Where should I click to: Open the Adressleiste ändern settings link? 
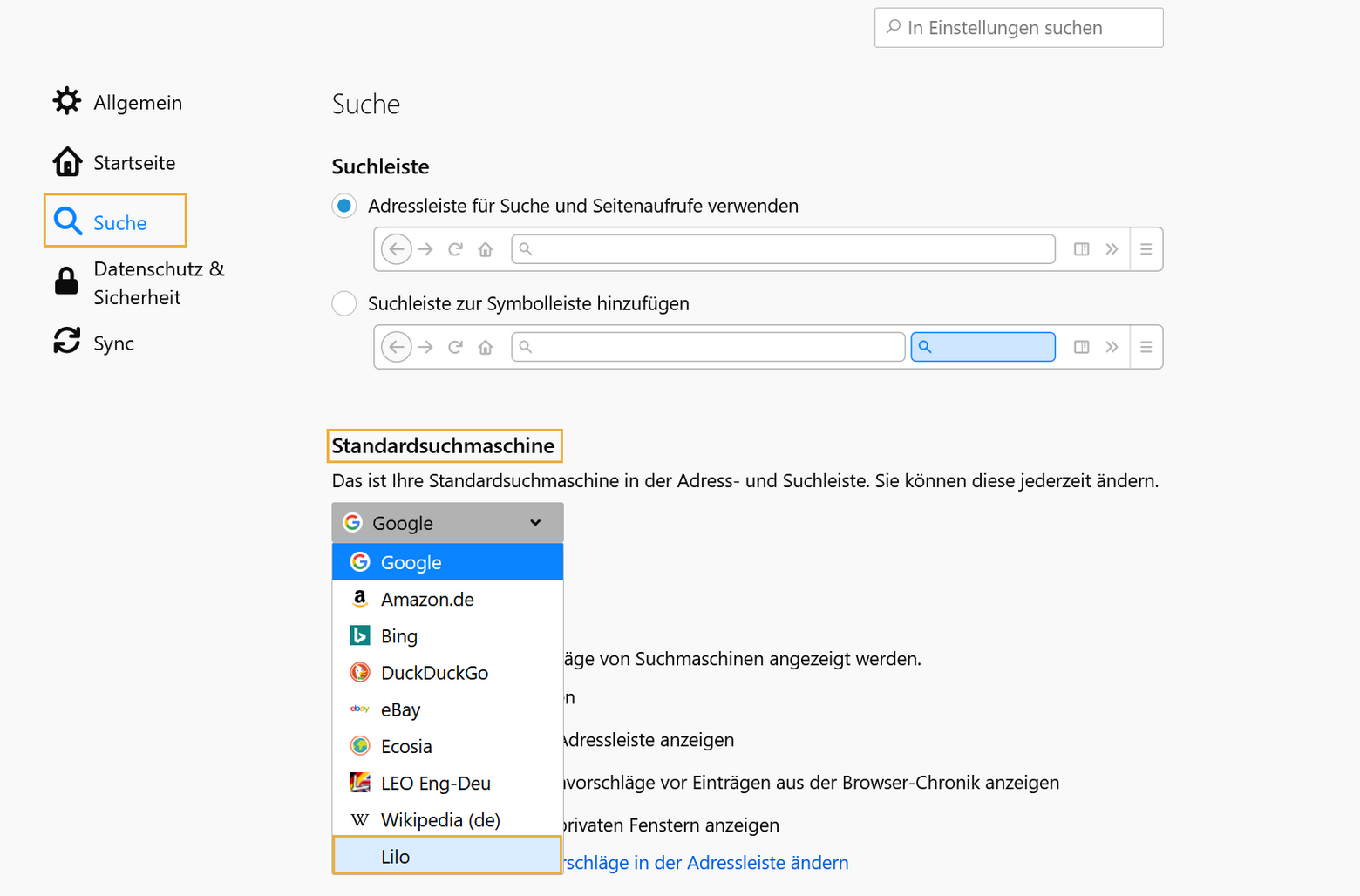click(706, 862)
